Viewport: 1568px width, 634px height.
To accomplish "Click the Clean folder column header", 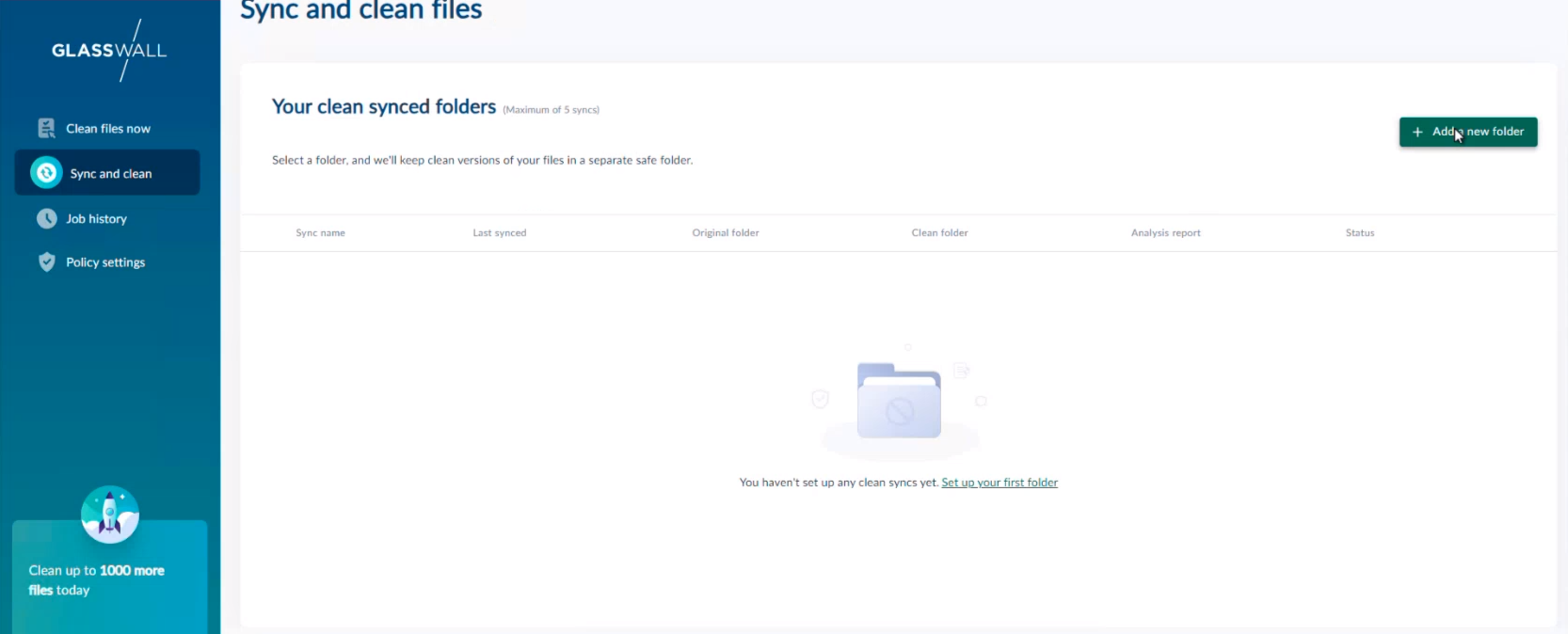I will tap(939, 233).
